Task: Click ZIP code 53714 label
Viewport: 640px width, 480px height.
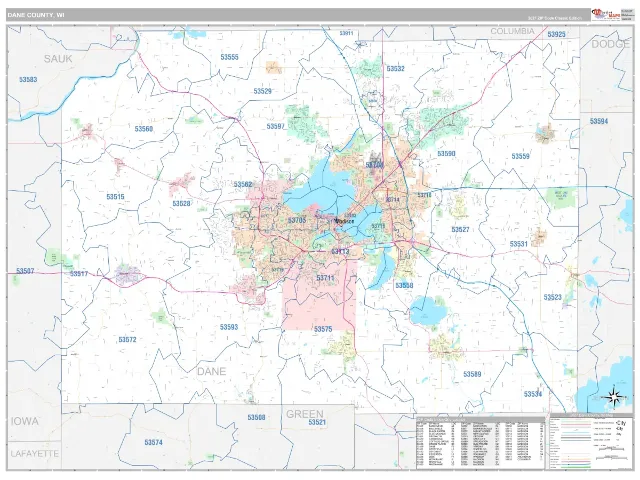Action: (393, 200)
